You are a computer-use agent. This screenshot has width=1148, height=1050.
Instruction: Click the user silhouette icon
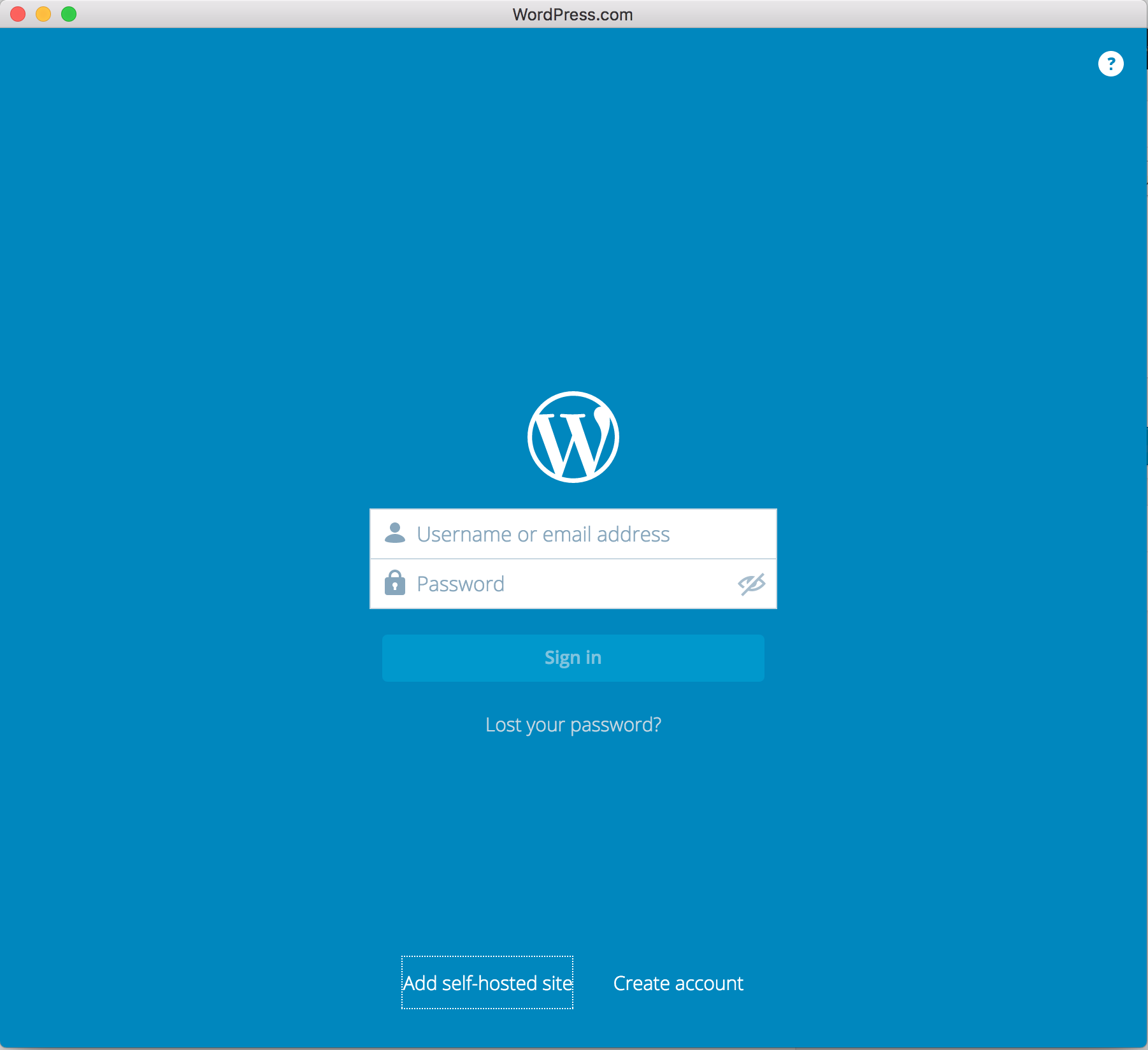click(395, 533)
